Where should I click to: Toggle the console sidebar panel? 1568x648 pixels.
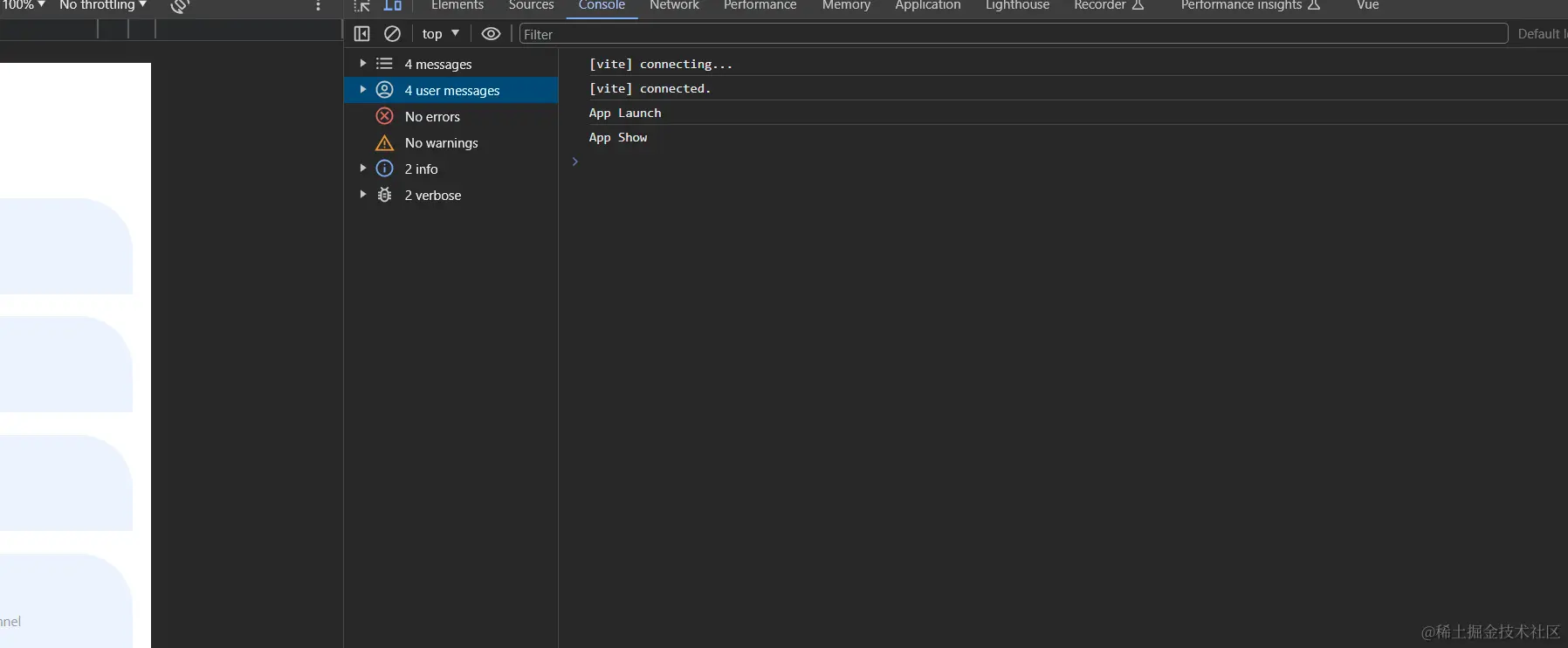(361, 34)
